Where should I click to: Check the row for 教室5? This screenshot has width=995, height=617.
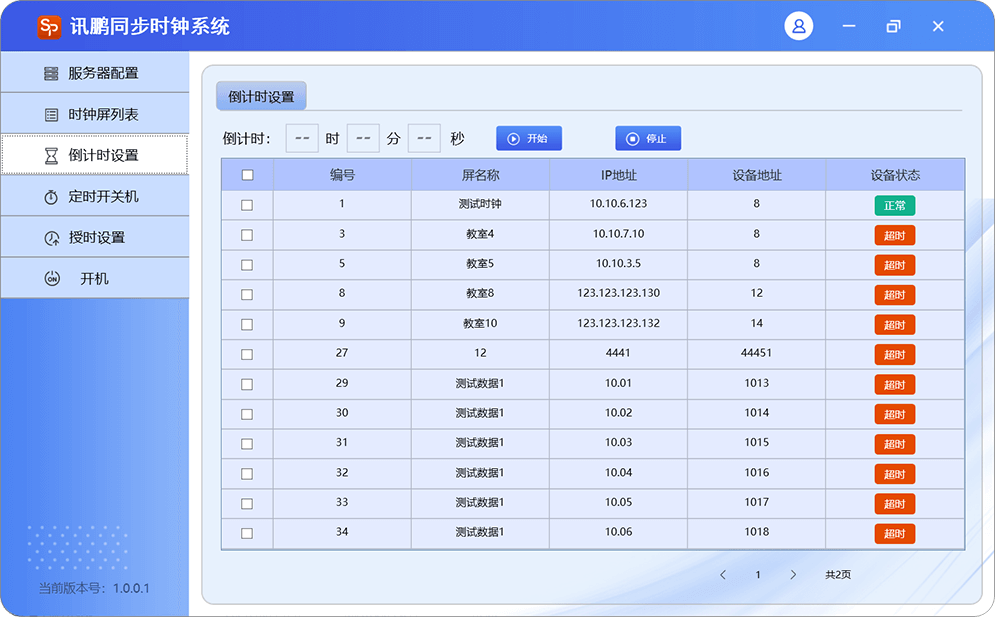(x=247, y=265)
